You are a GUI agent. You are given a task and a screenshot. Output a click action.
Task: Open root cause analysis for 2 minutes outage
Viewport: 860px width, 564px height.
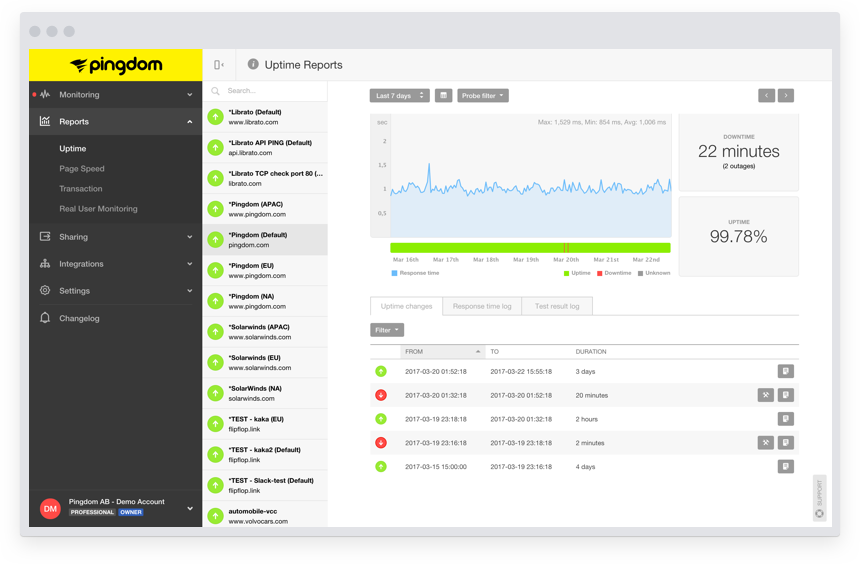(766, 443)
